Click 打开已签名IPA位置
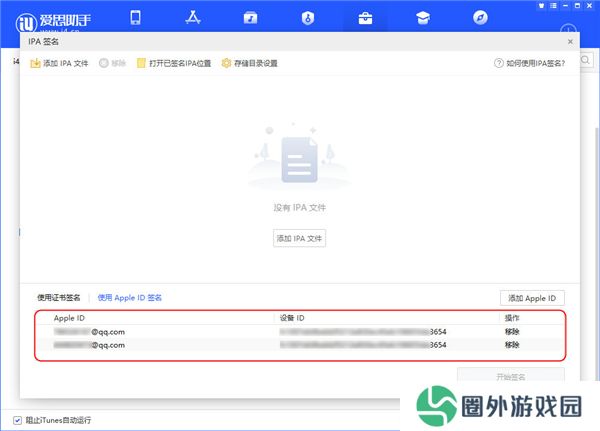 coord(174,63)
